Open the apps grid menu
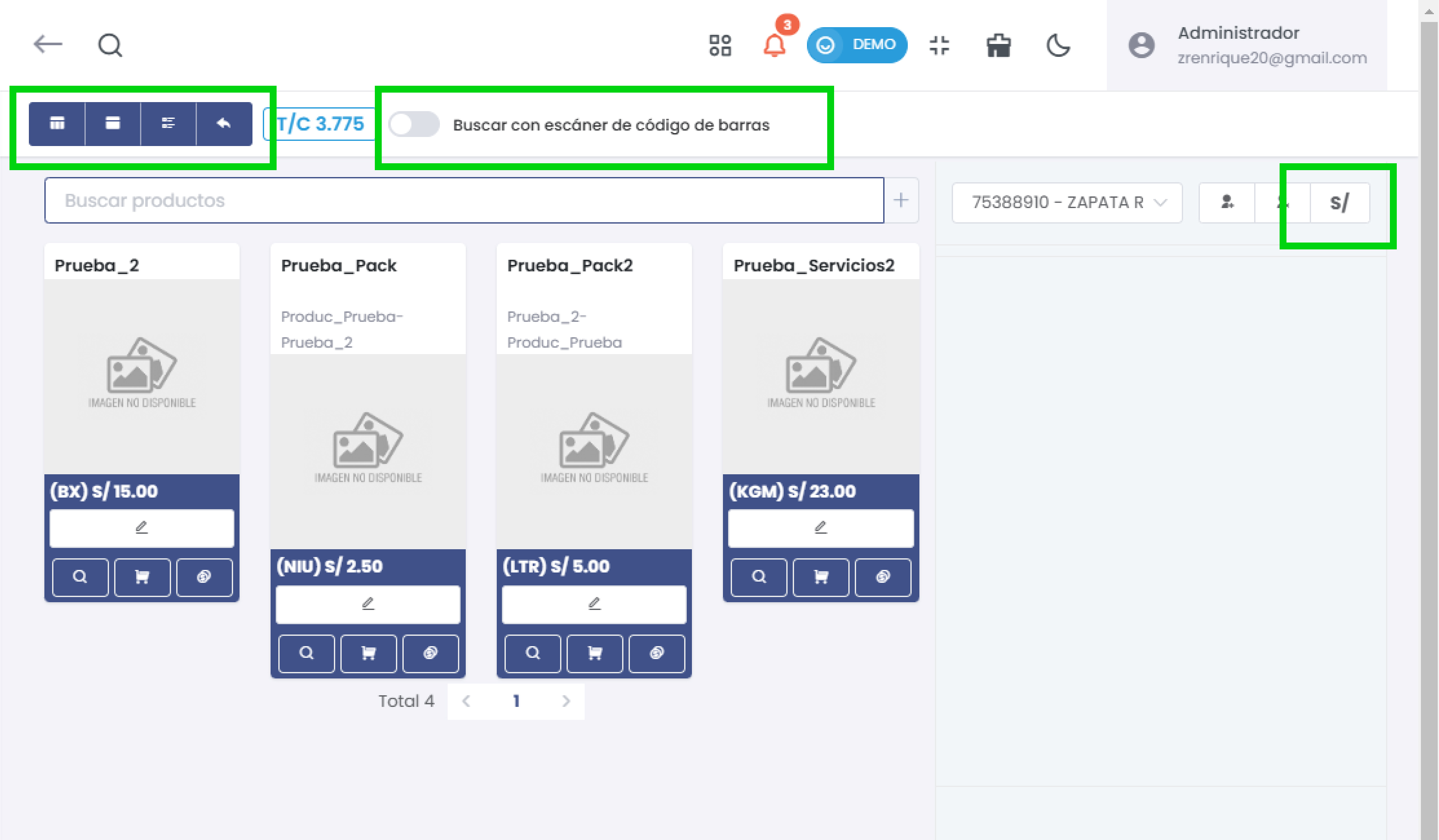 720,45
